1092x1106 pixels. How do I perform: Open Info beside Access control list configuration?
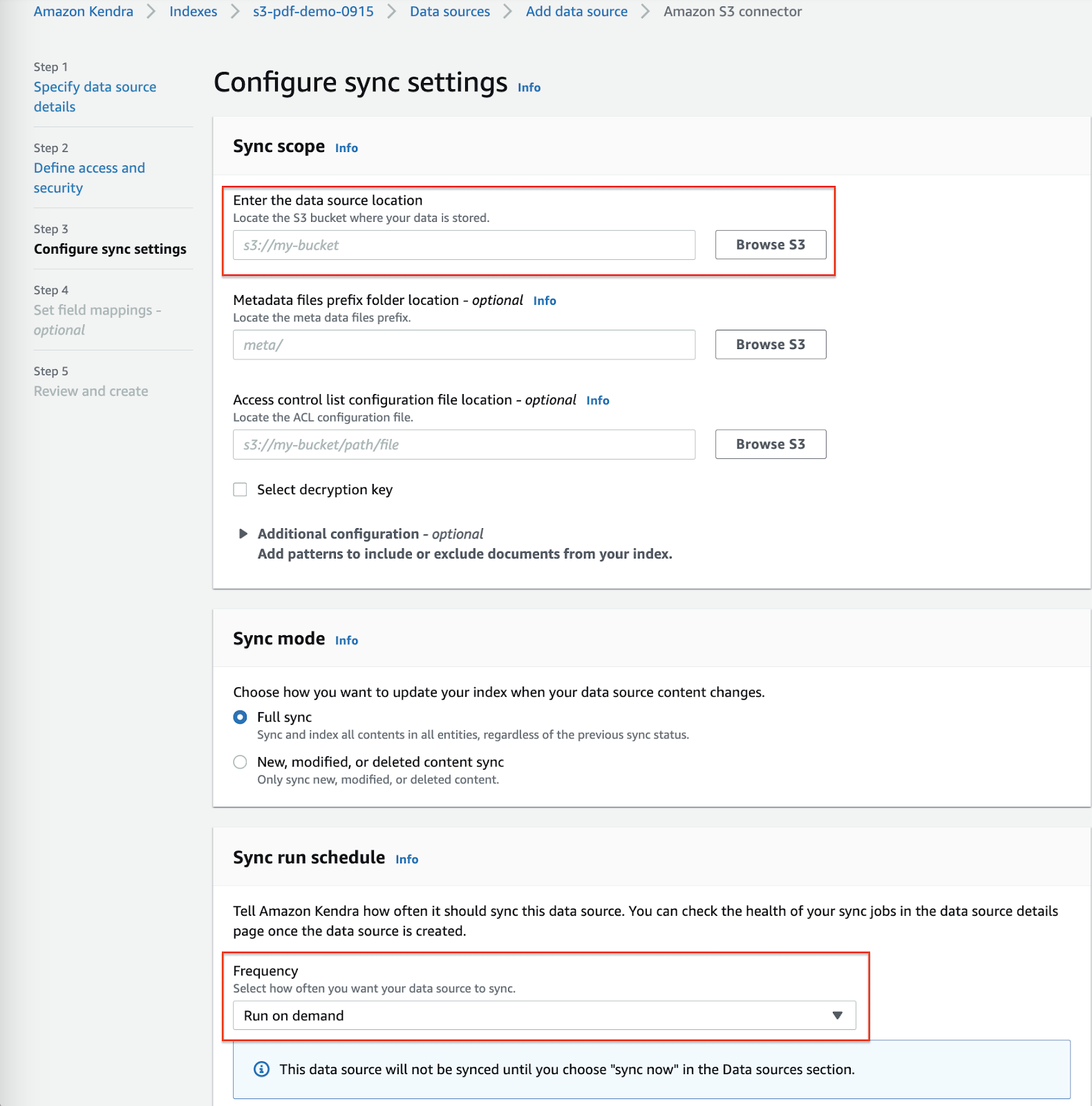(598, 400)
